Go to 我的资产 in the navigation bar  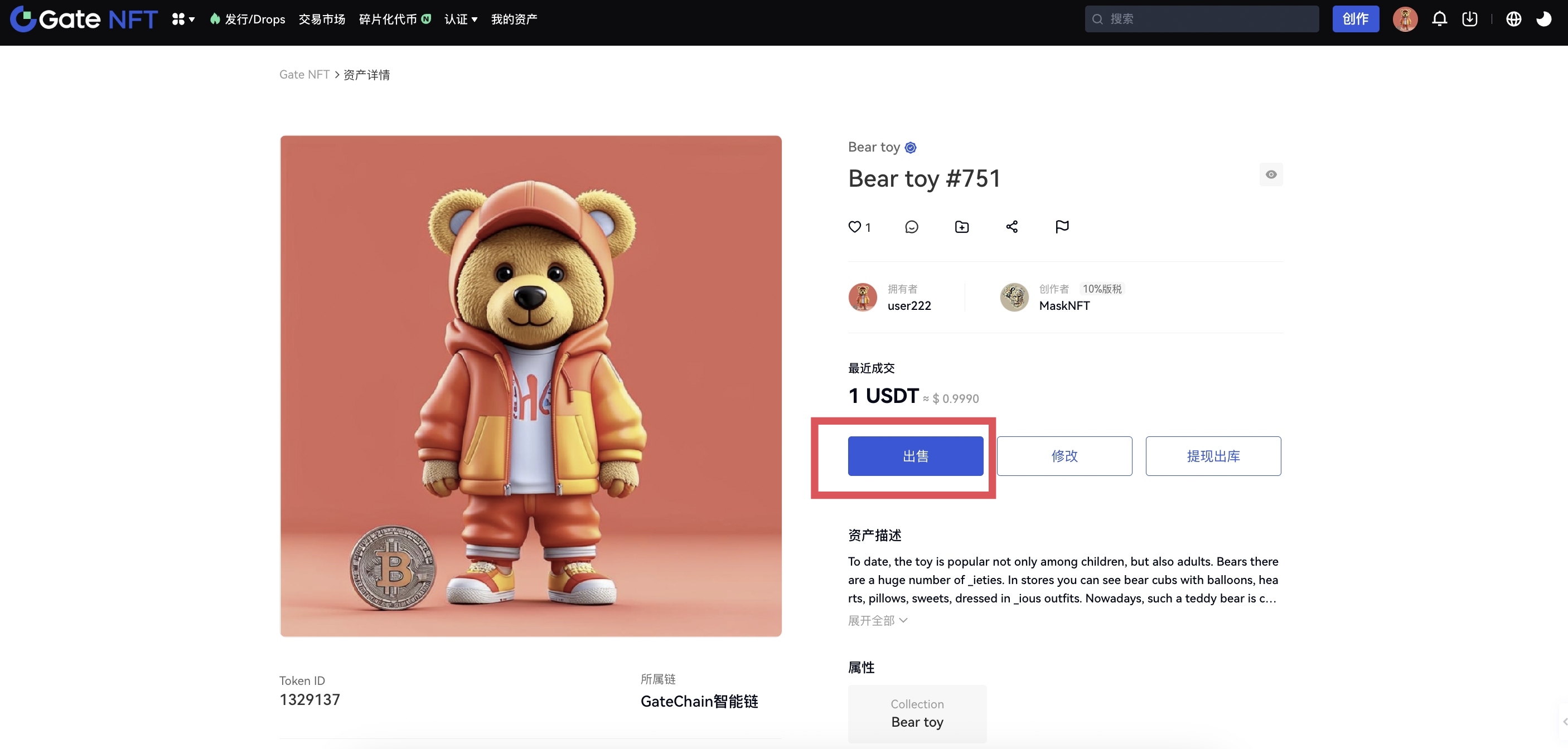[x=514, y=20]
